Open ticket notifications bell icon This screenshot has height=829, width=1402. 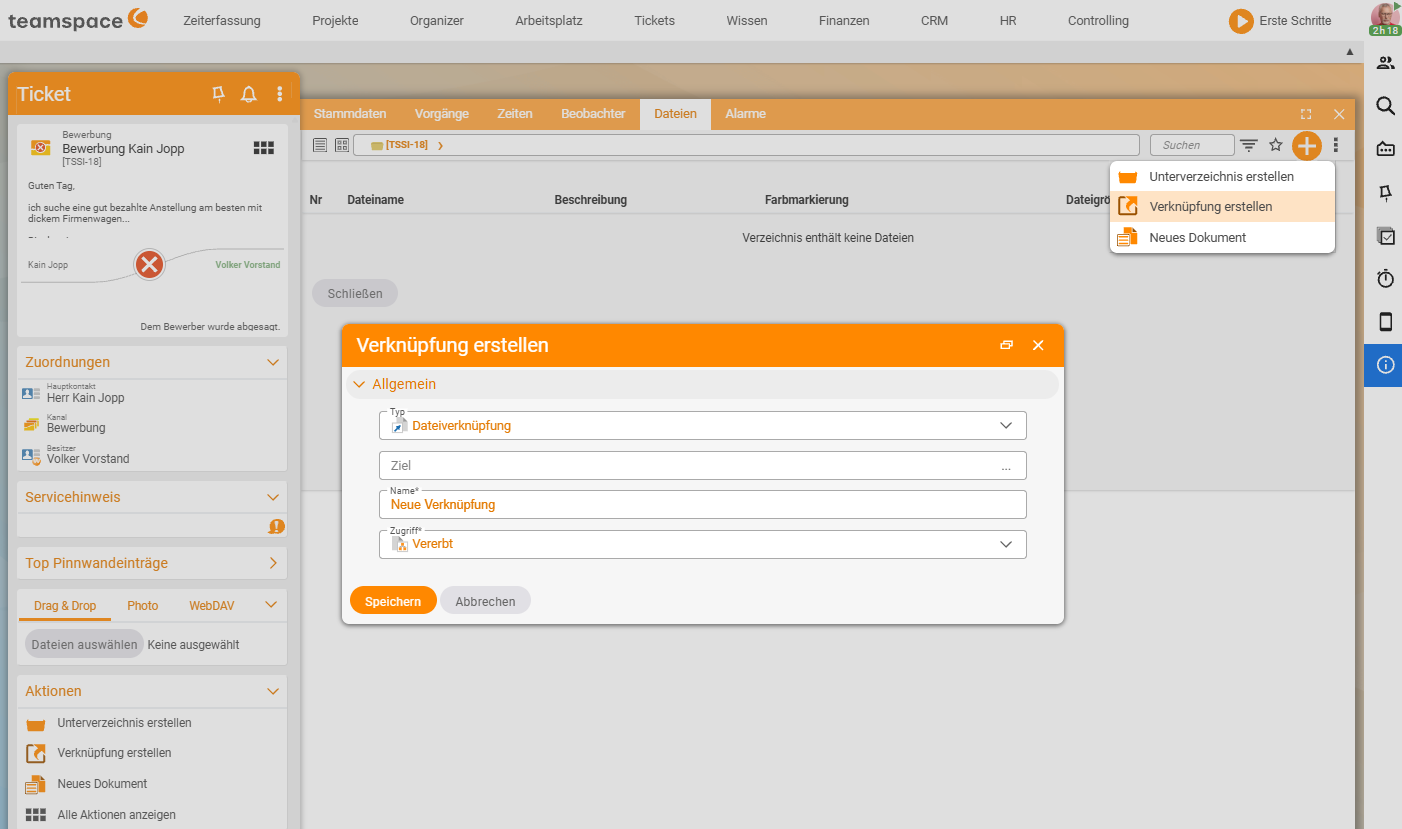(x=249, y=94)
